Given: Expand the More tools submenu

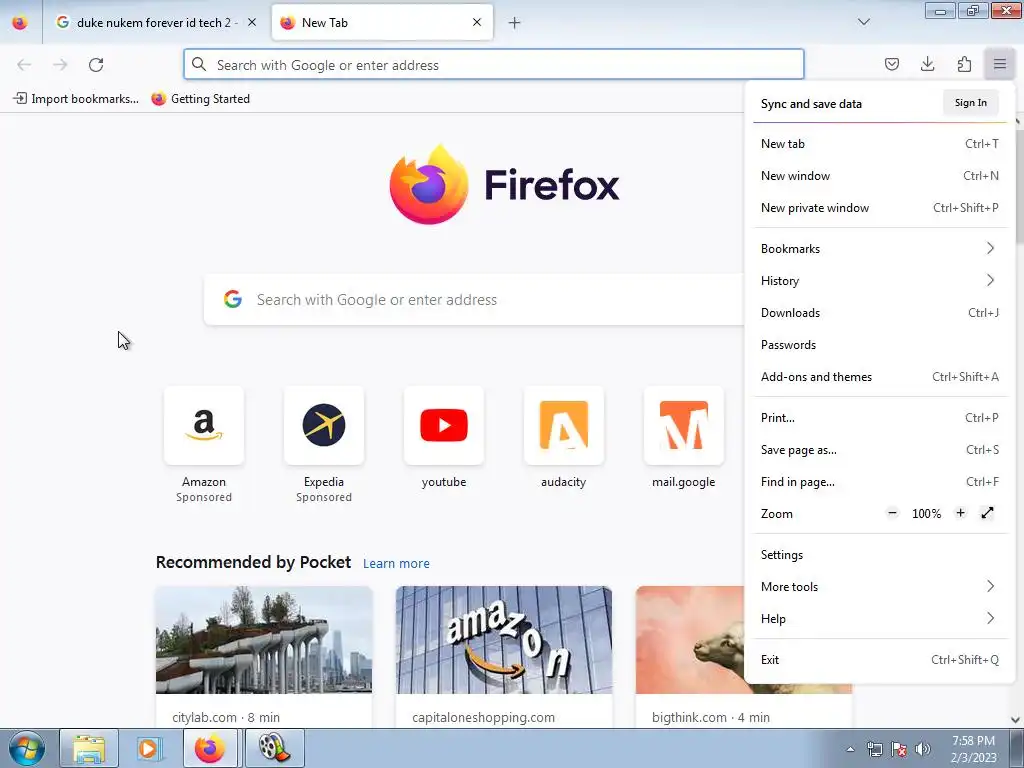Looking at the screenshot, I should (x=880, y=586).
